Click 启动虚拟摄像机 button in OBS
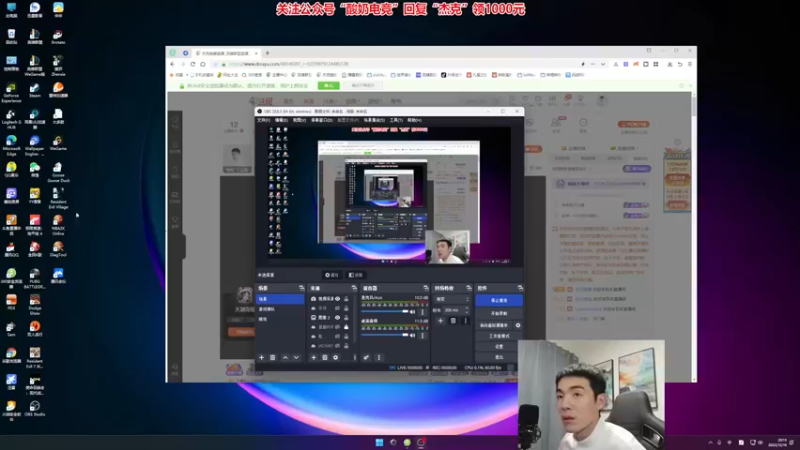The image size is (800, 450). pyautogui.click(x=494, y=326)
